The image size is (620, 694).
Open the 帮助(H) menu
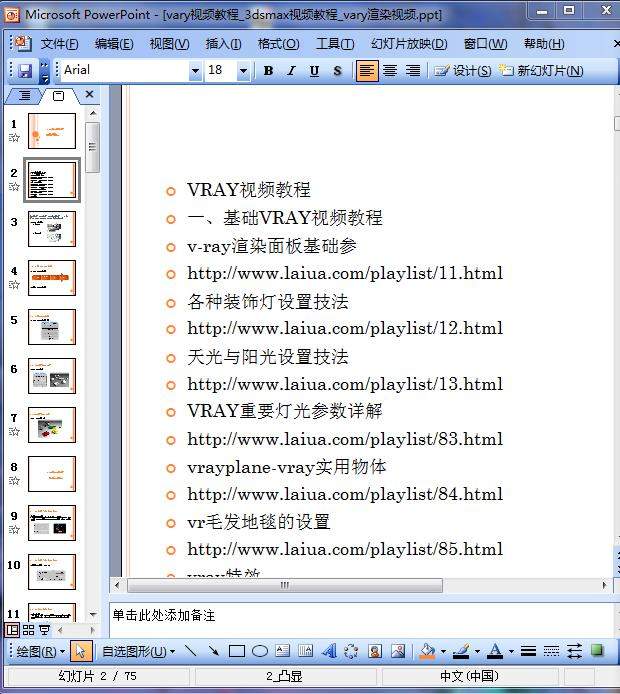pyautogui.click(x=544, y=44)
